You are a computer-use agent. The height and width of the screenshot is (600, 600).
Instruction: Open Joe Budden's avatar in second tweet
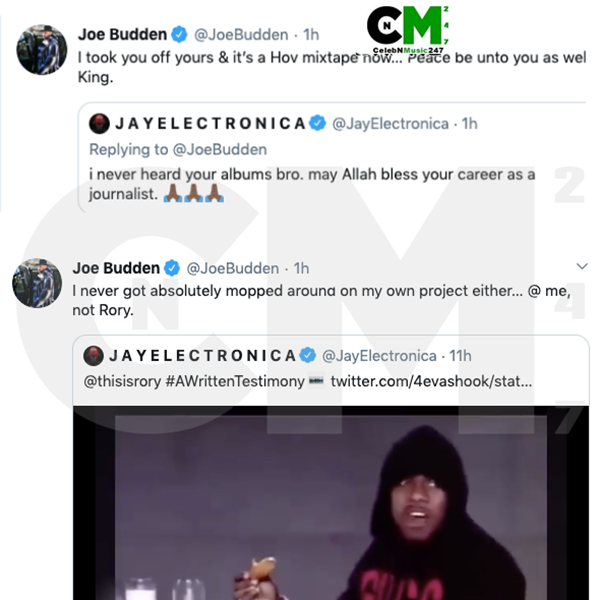(37, 283)
